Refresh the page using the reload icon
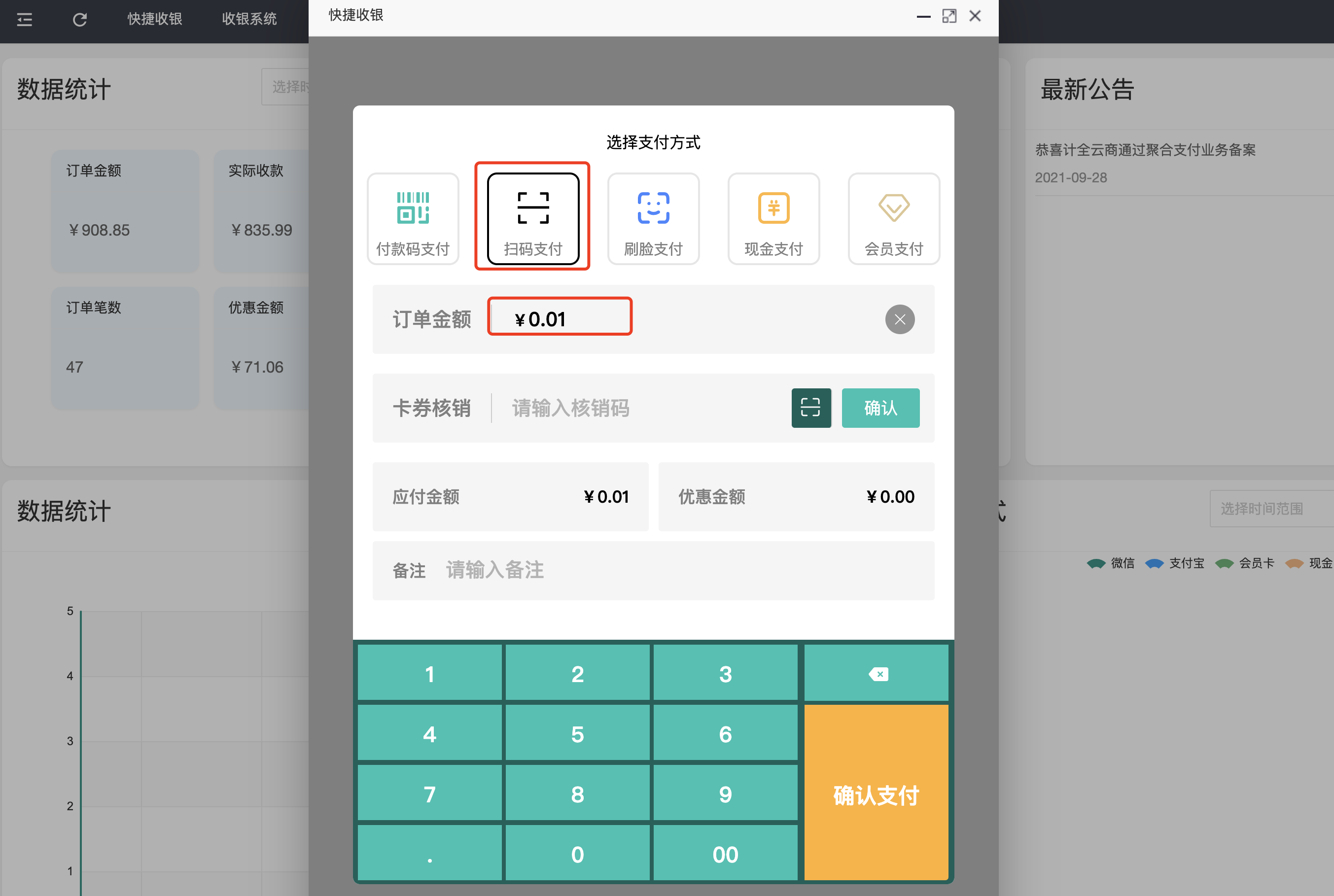The height and width of the screenshot is (896, 1334). click(x=80, y=20)
